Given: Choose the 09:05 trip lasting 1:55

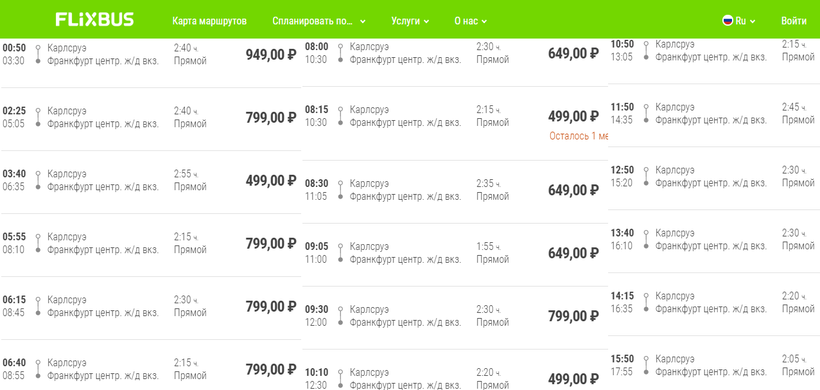Looking at the screenshot, I should [x=454, y=253].
